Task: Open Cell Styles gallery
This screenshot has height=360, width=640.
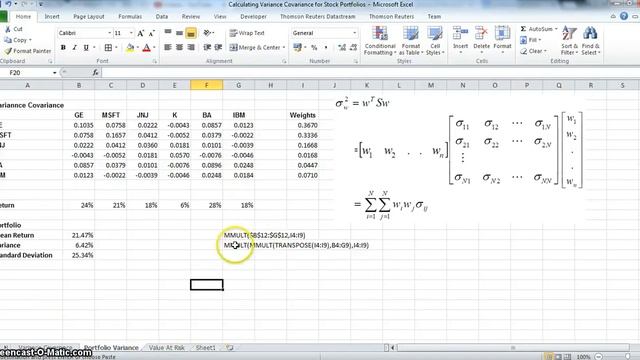Action: (x=435, y=41)
